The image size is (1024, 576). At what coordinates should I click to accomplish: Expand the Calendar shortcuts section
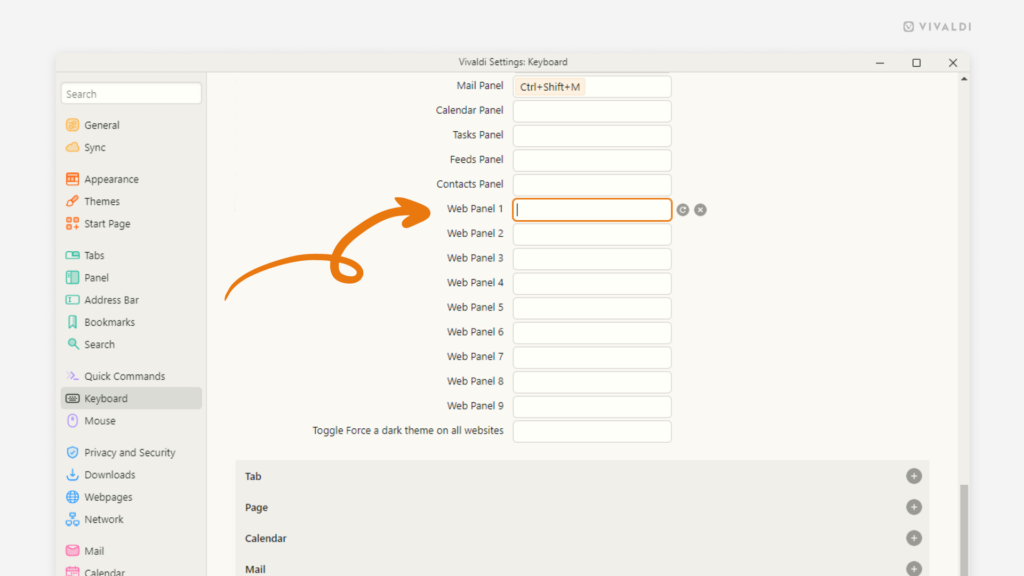(x=914, y=538)
